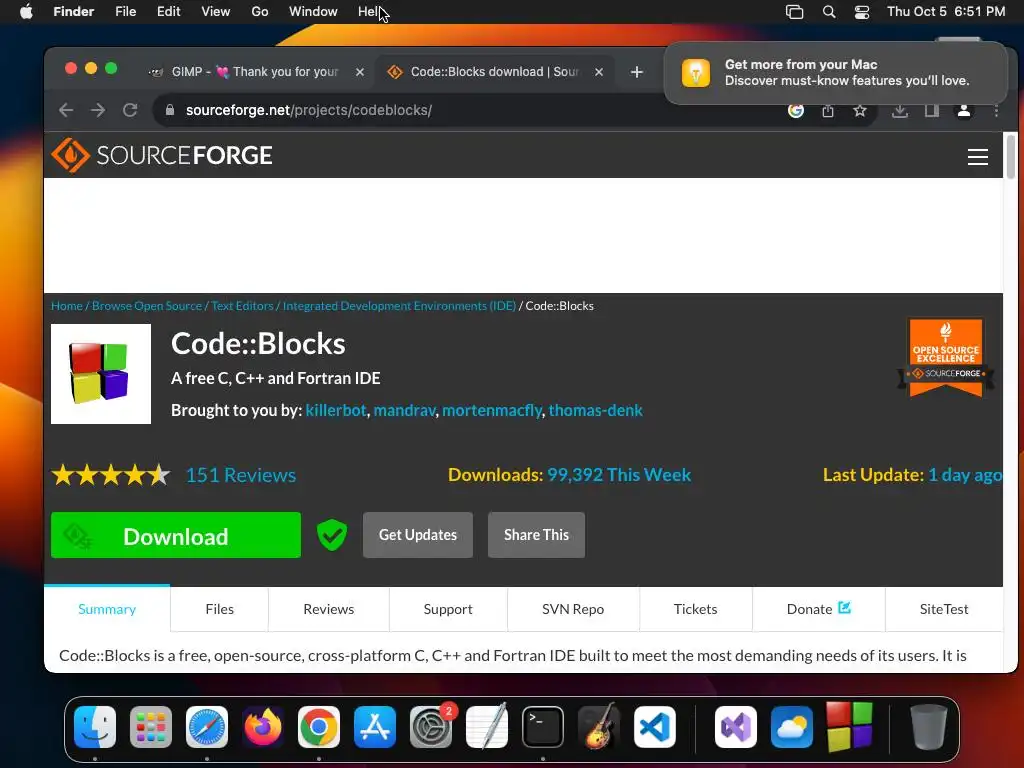The image size is (1024, 768).
Task: Open Spotlight search in menu bar
Action: (x=829, y=12)
